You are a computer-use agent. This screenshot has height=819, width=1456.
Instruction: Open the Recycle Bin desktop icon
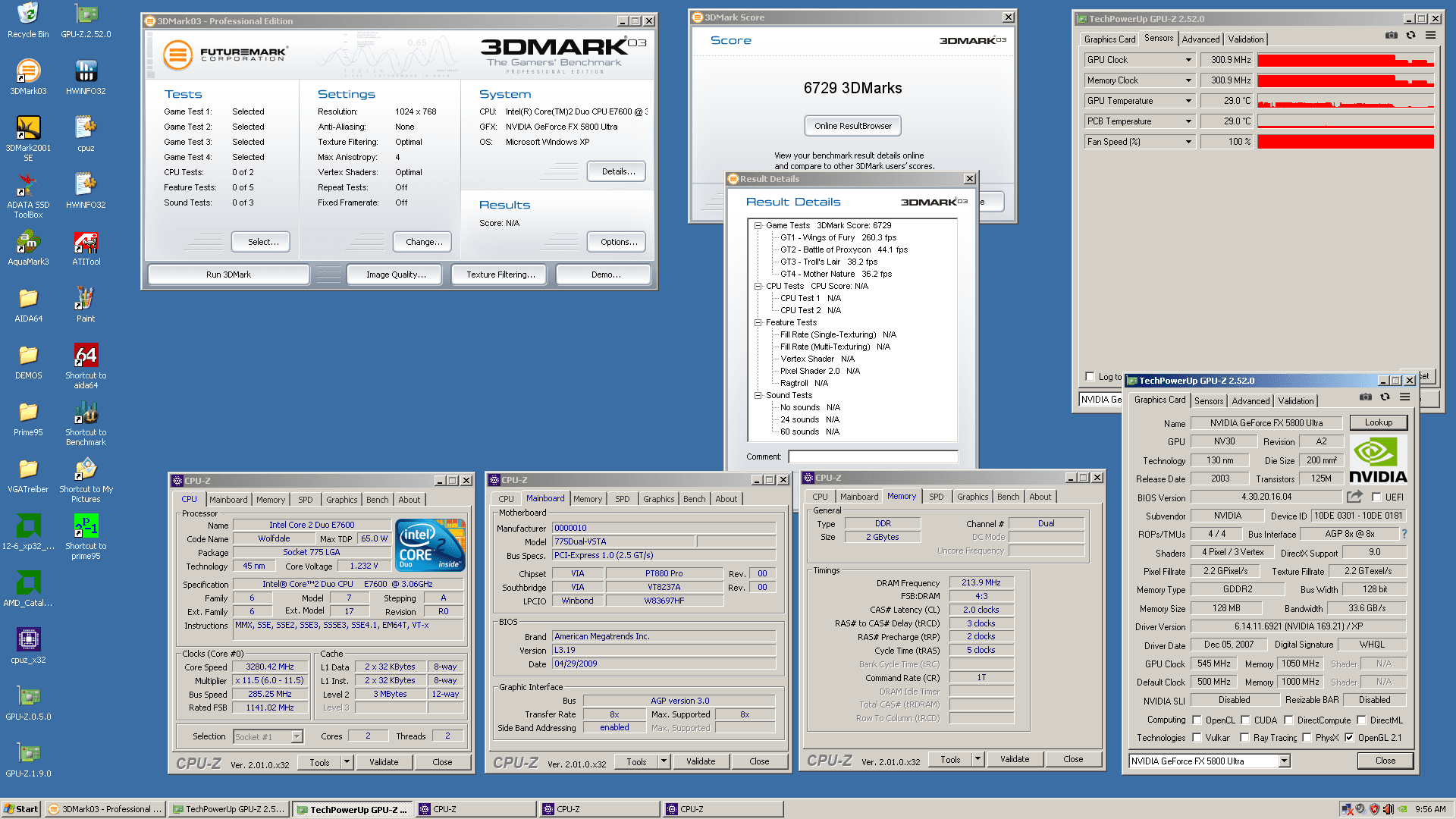(x=28, y=20)
